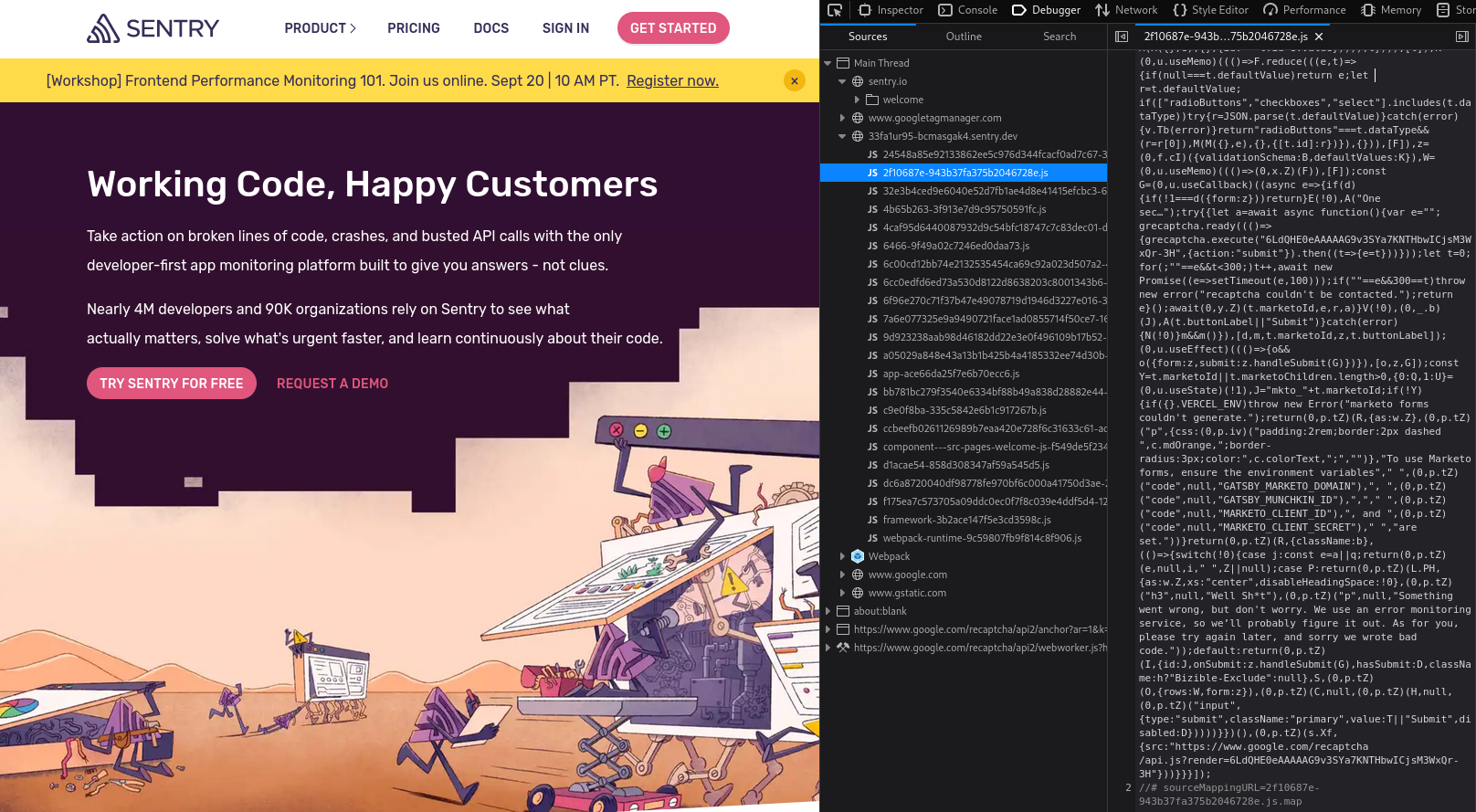
Task: Click the folder icon next to welcome
Action: (872, 100)
